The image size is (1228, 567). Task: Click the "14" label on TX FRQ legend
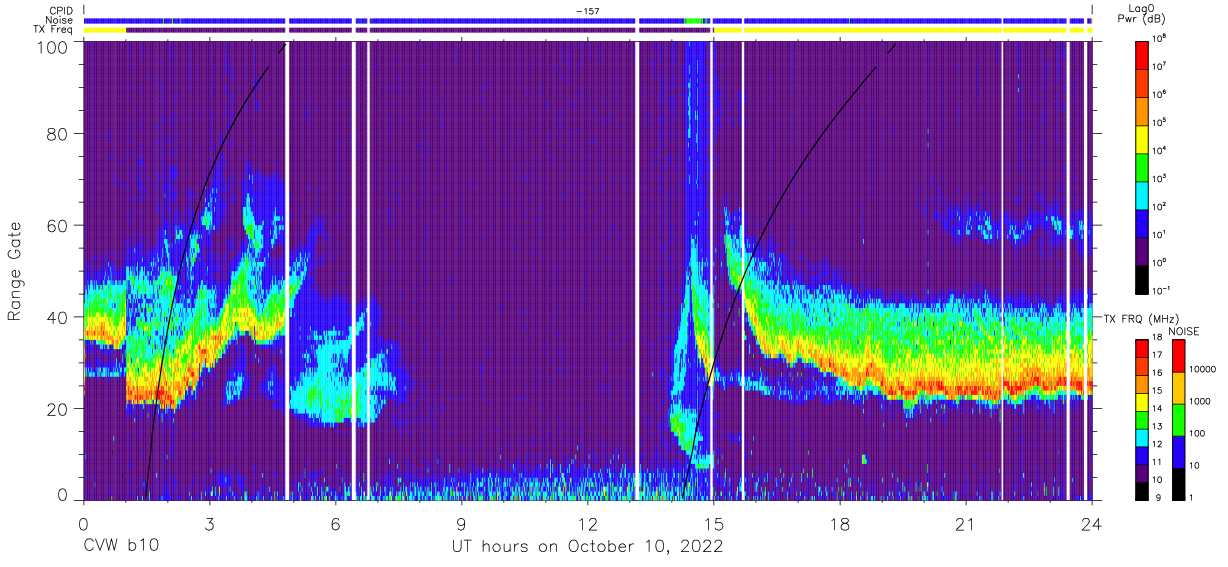[x=1159, y=408]
